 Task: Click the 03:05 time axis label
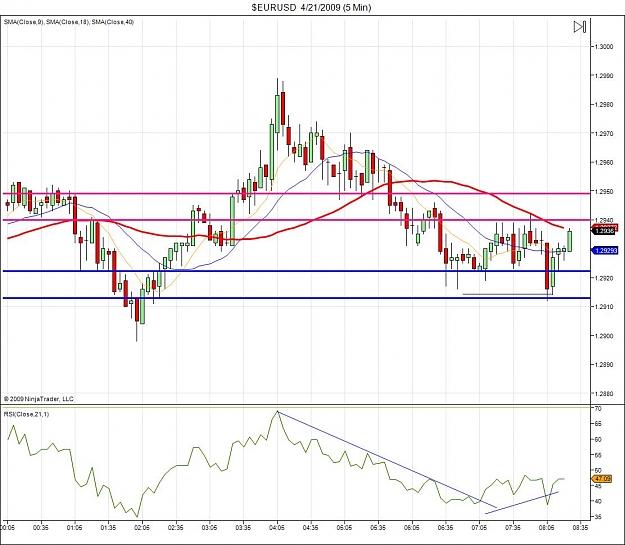(209, 527)
